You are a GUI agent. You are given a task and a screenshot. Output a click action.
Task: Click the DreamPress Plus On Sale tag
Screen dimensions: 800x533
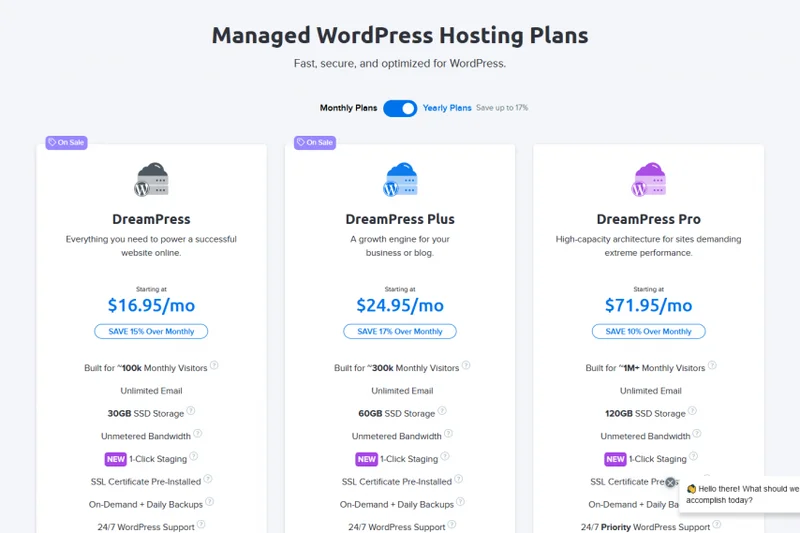[x=315, y=142]
